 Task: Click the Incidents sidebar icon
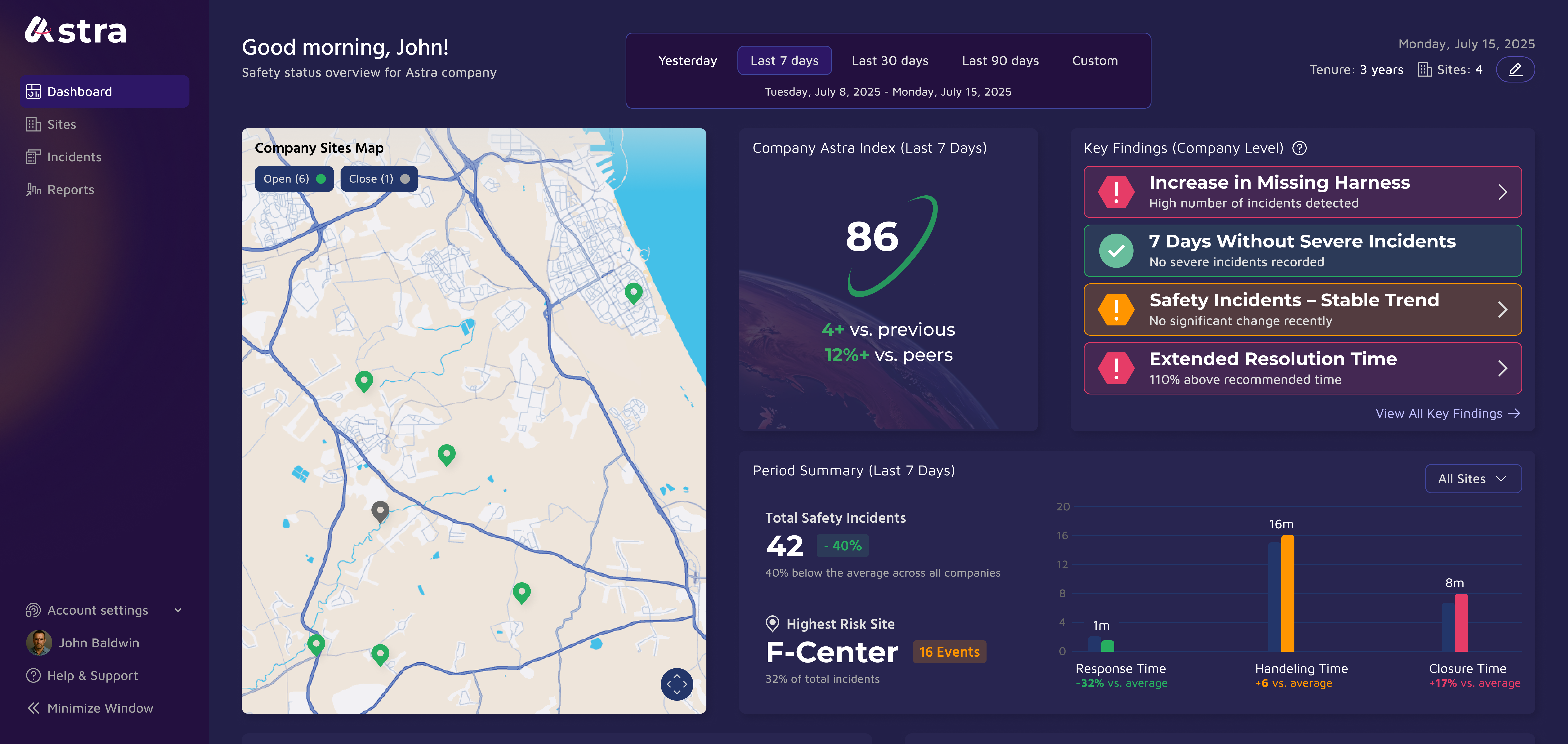(33, 157)
